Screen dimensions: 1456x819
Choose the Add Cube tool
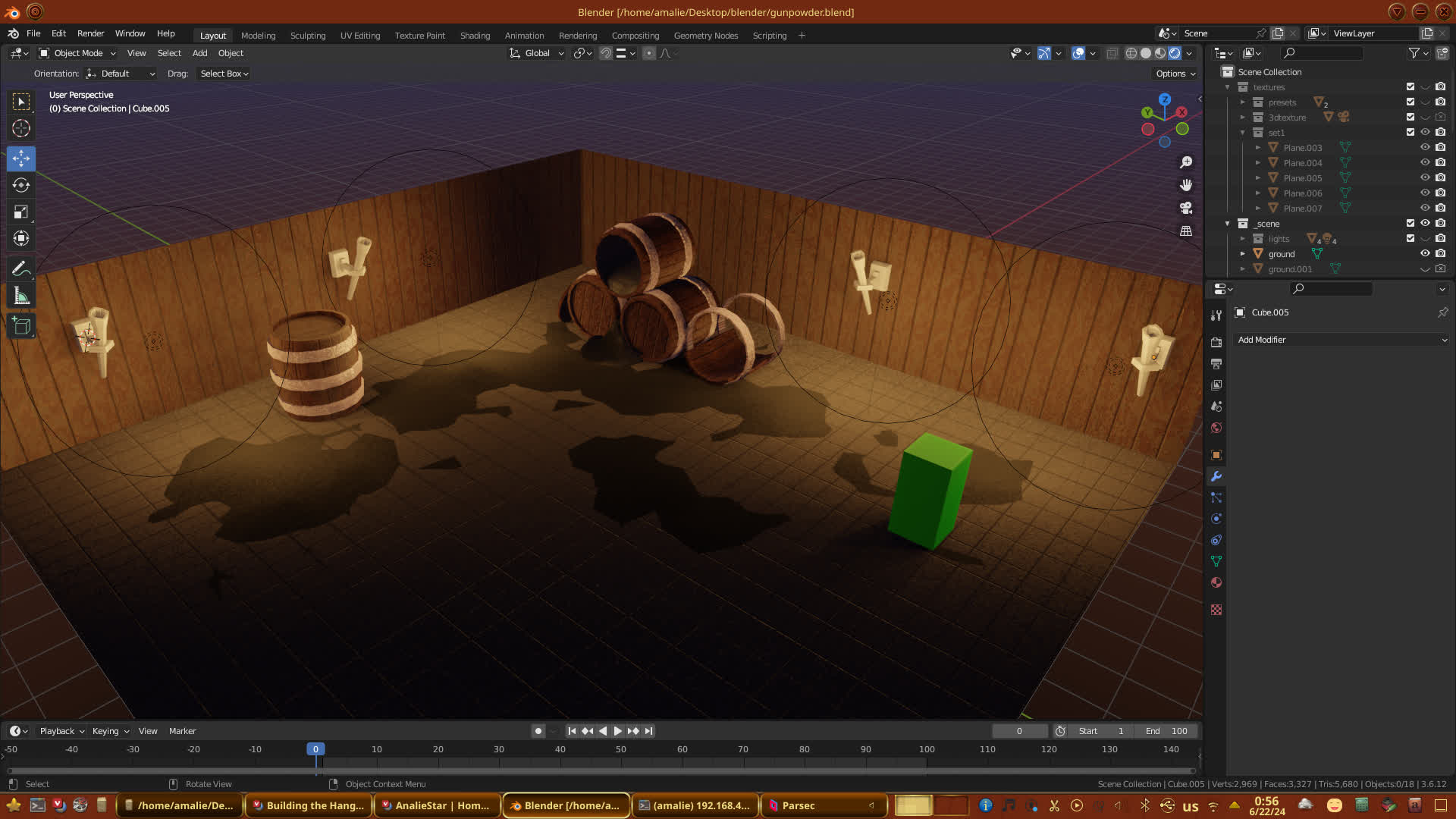pos(21,326)
